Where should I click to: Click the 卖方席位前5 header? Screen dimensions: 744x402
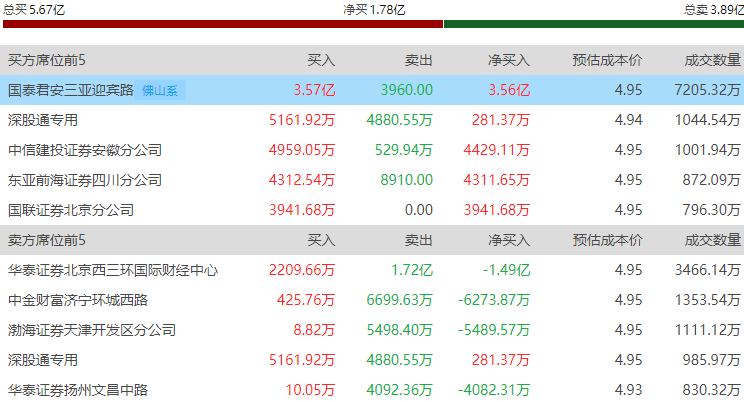point(46,240)
